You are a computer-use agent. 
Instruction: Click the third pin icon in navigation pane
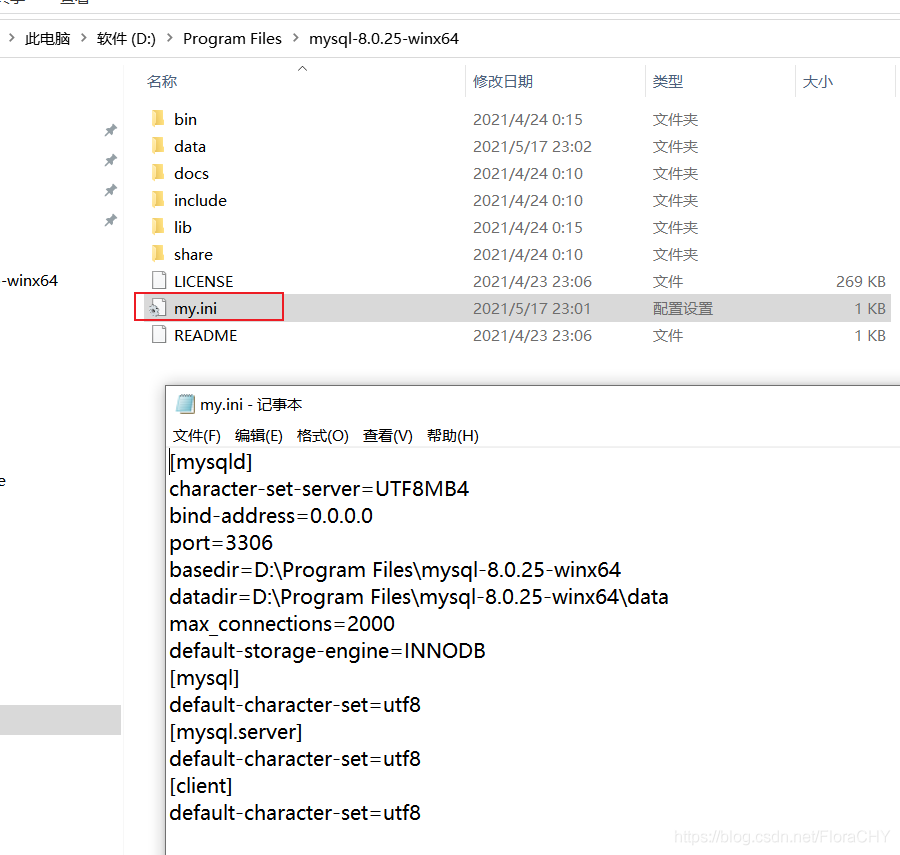tap(111, 190)
